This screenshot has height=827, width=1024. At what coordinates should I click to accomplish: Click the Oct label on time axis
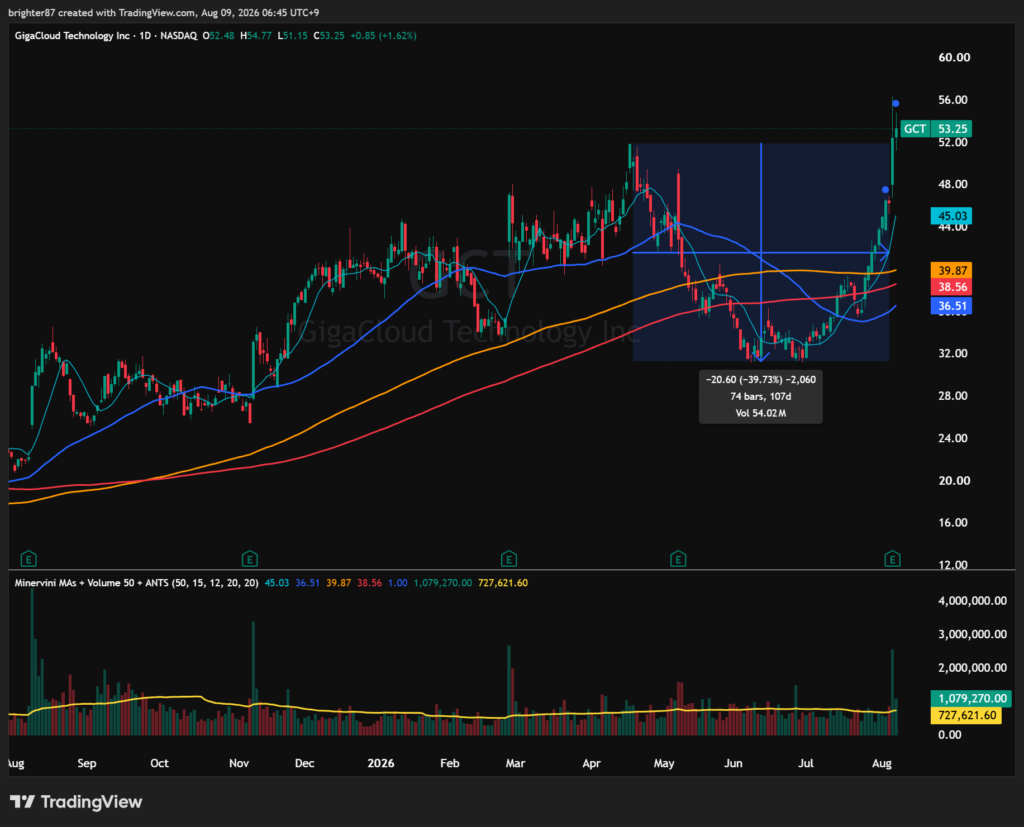[159, 763]
